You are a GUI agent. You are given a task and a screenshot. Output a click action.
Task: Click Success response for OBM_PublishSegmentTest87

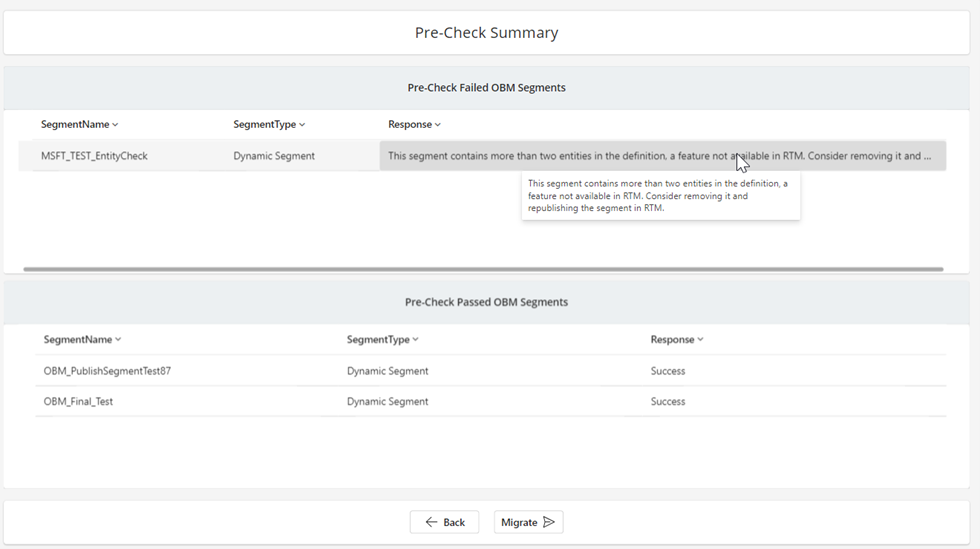tap(668, 371)
